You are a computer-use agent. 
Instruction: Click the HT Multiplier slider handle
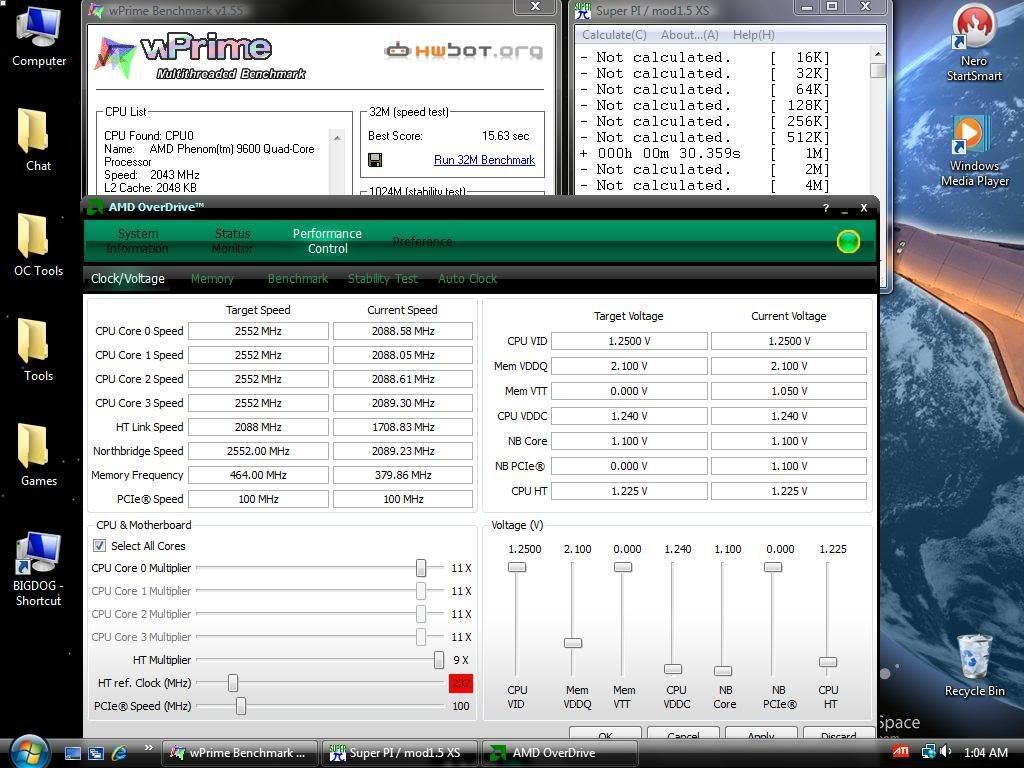tap(439, 660)
